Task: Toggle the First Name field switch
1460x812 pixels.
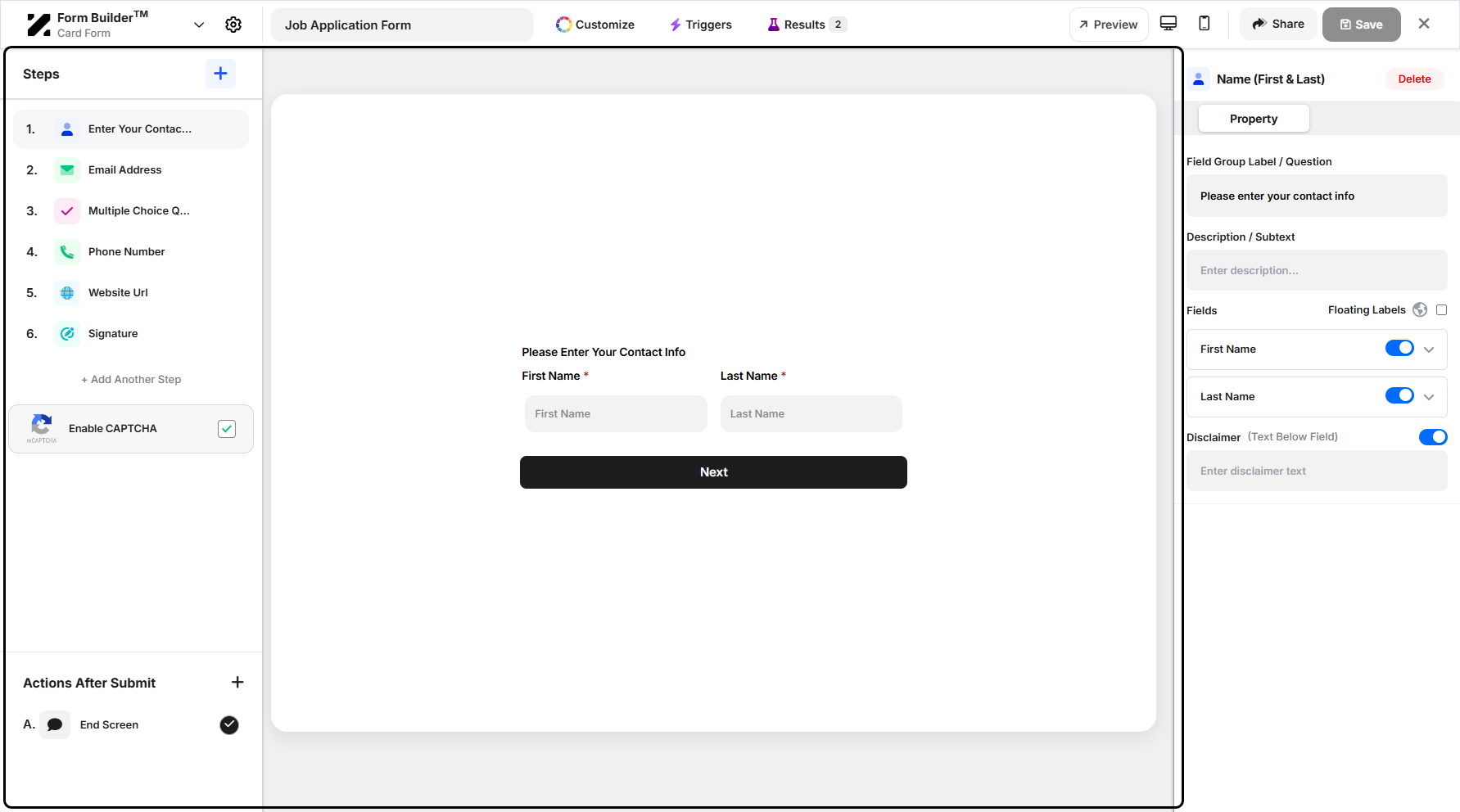Action: pos(1399,349)
